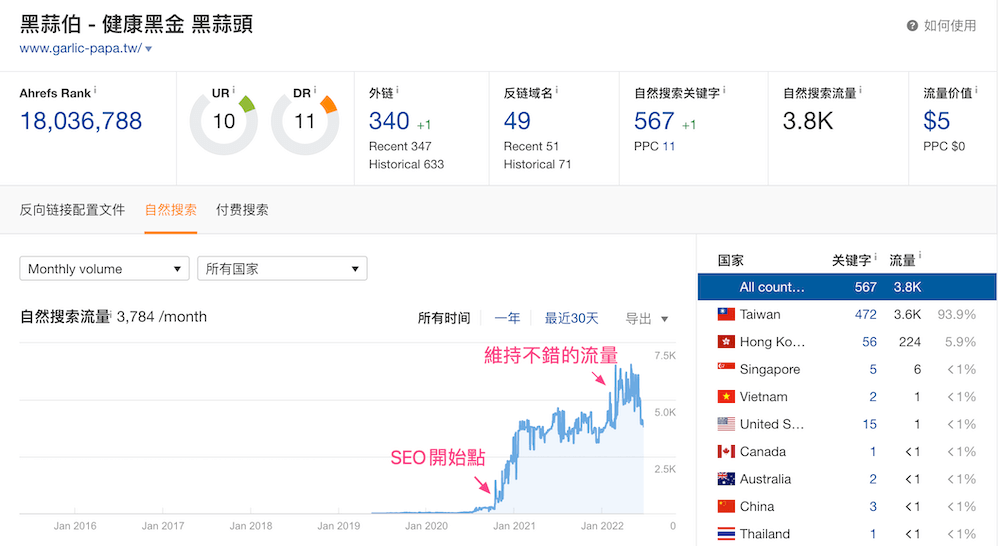Expand the URL dropdown arrow beside garlic-papa.tw
This screenshot has height=546, width=1000.
[x=149, y=49]
